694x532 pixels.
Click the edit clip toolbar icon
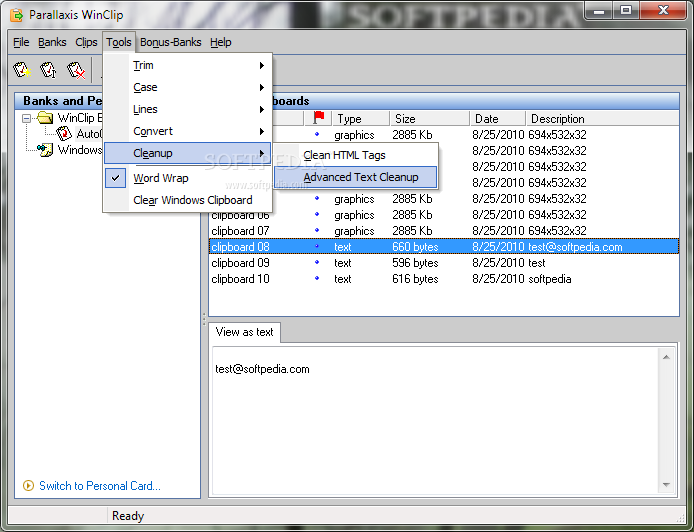click(x=48, y=70)
